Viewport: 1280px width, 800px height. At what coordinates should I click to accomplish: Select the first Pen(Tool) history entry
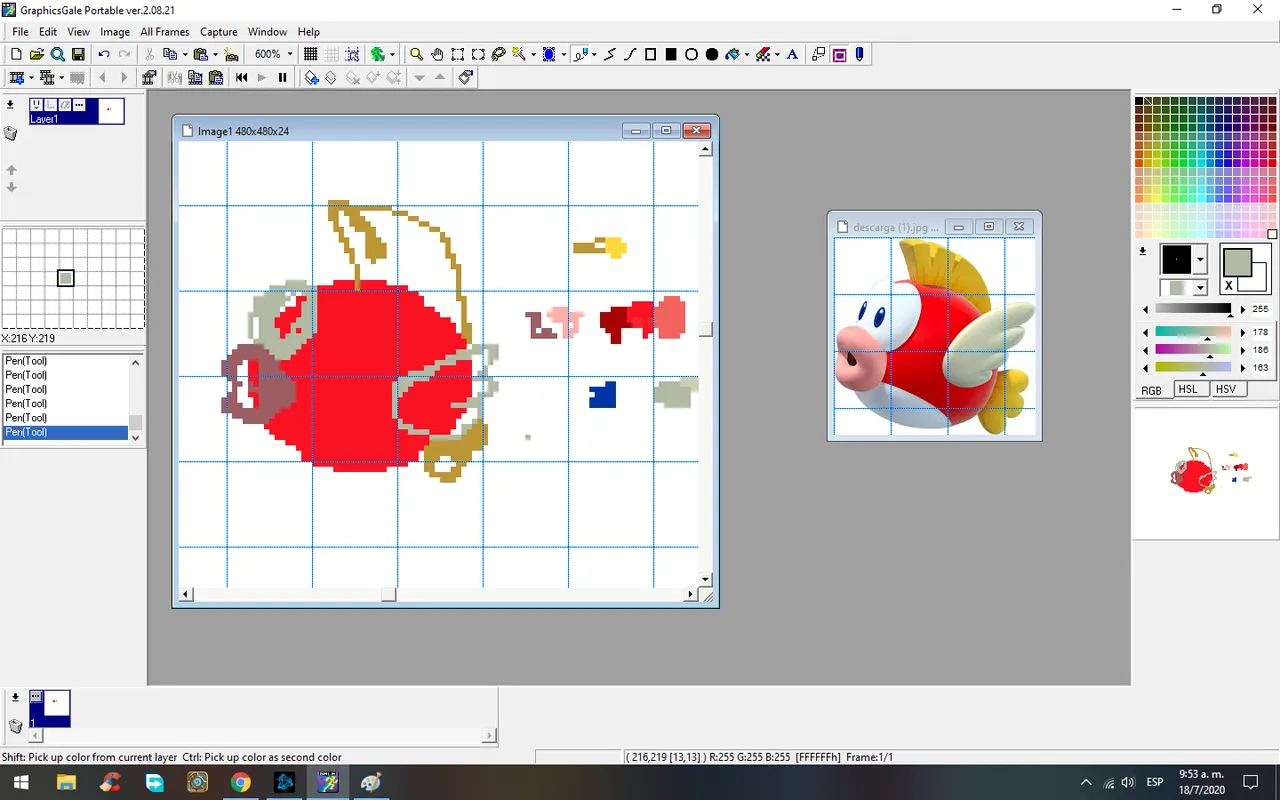point(65,361)
